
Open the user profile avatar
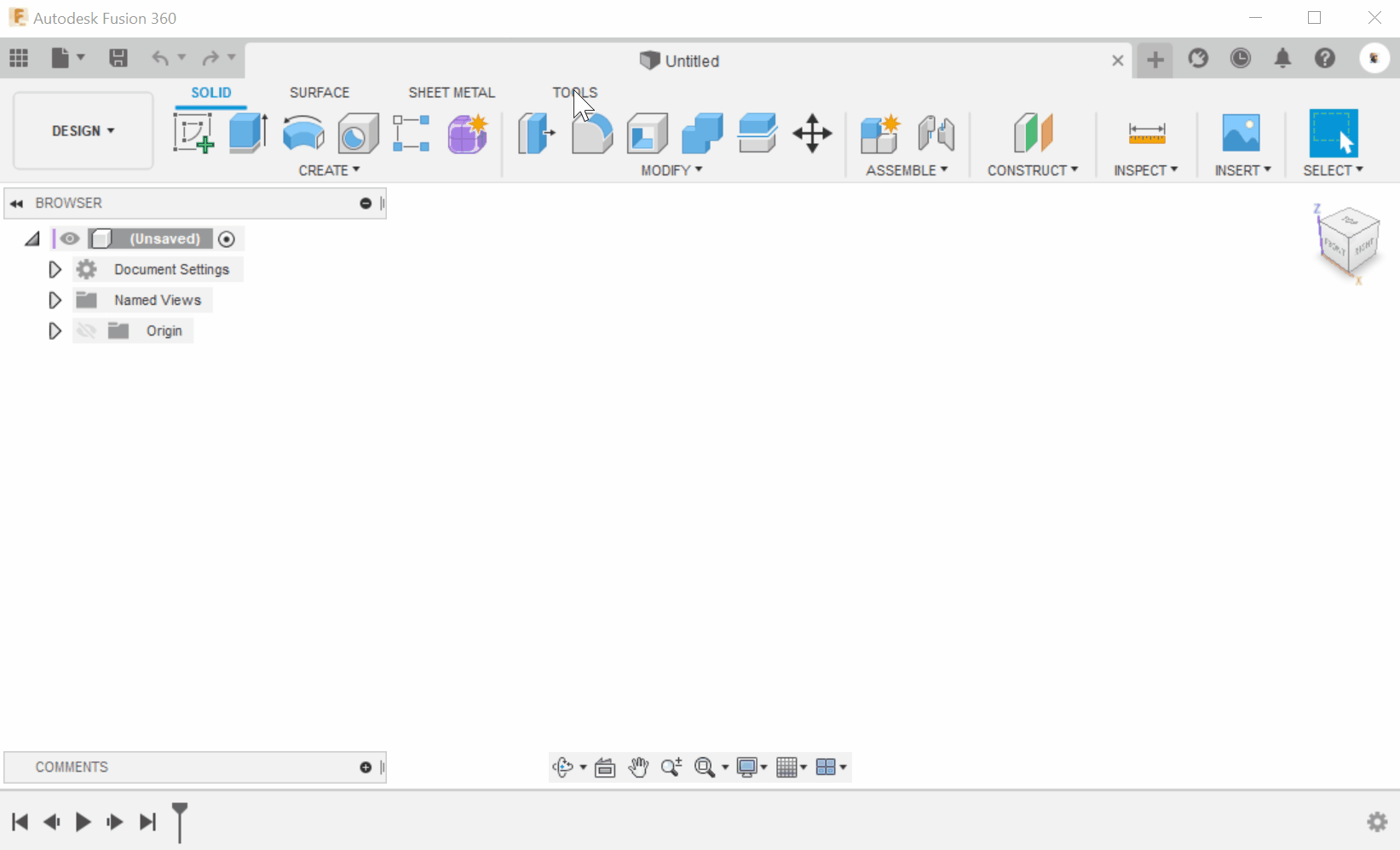point(1374,58)
